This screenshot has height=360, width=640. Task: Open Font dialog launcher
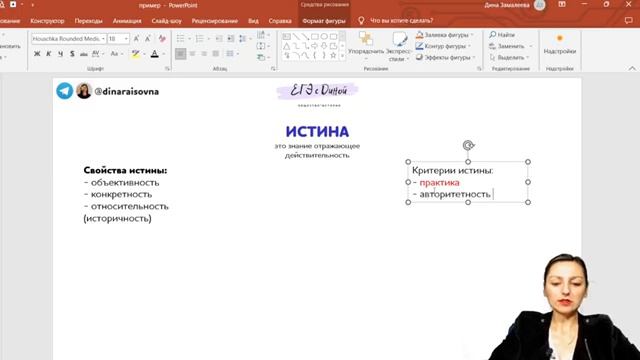[167, 69]
